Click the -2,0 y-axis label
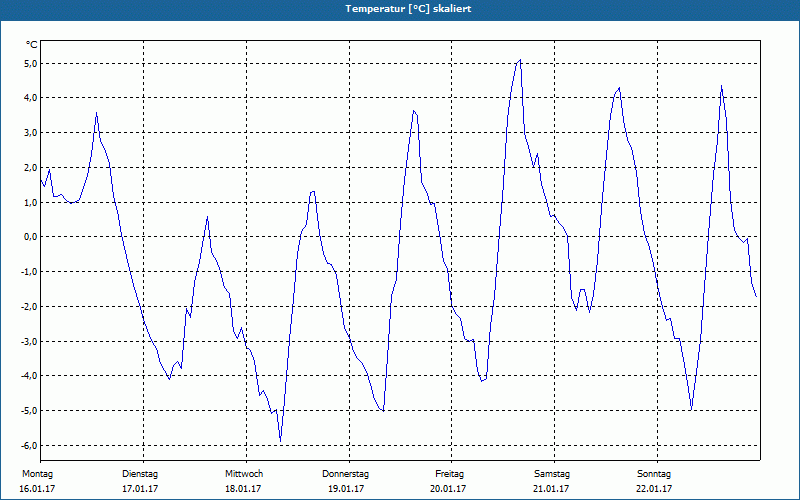 click(30, 307)
